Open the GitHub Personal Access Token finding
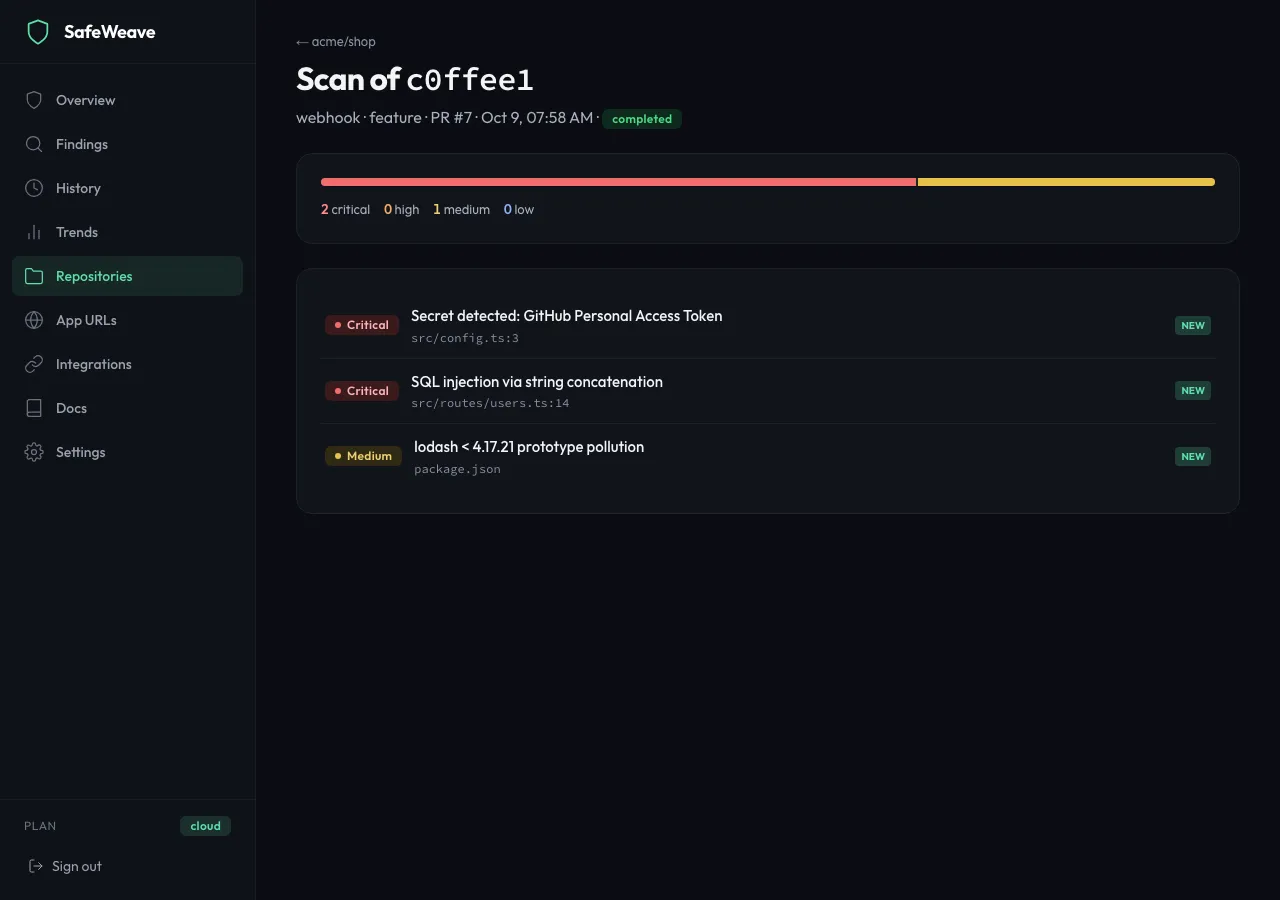 pos(768,326)
